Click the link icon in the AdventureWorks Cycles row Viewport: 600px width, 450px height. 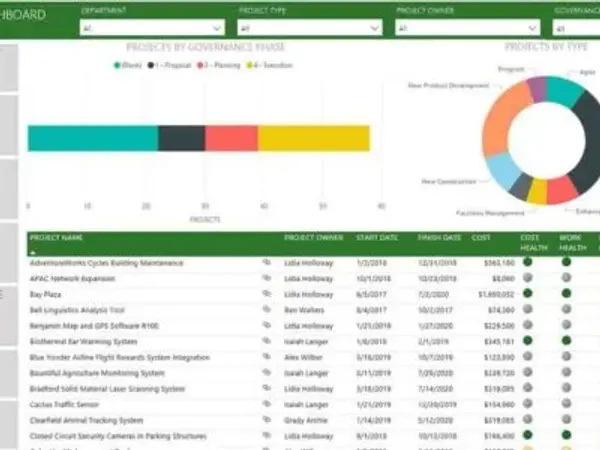point(267,262)
